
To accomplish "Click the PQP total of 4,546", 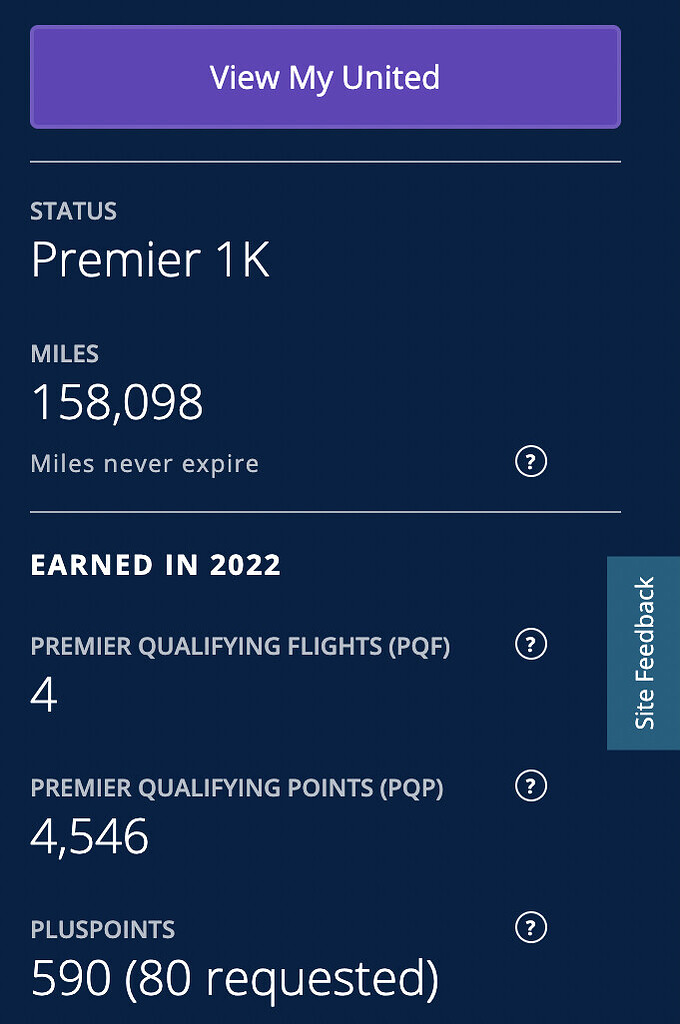I will pos(90,837).
